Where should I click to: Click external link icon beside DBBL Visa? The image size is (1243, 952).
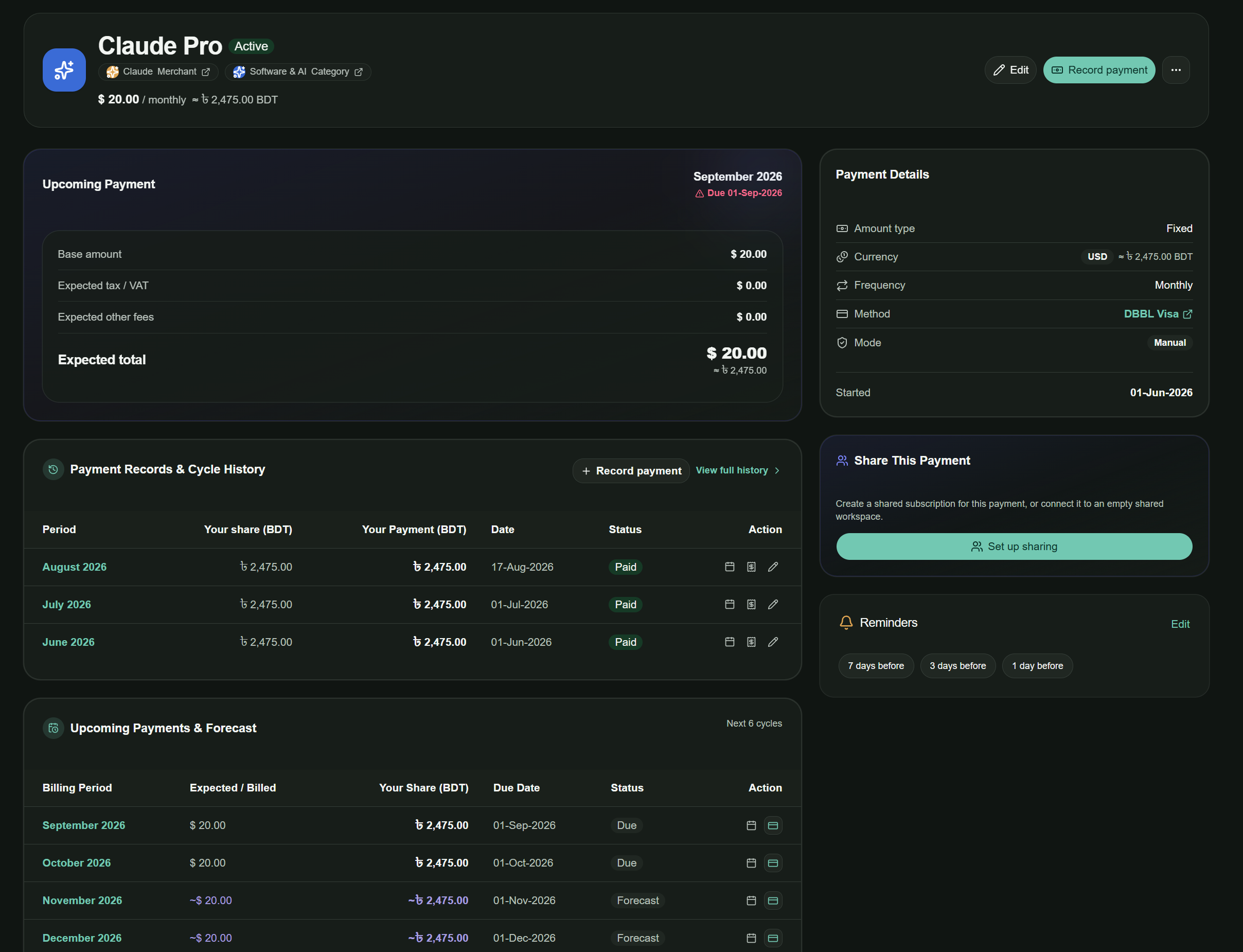[x=1187, y=314]
